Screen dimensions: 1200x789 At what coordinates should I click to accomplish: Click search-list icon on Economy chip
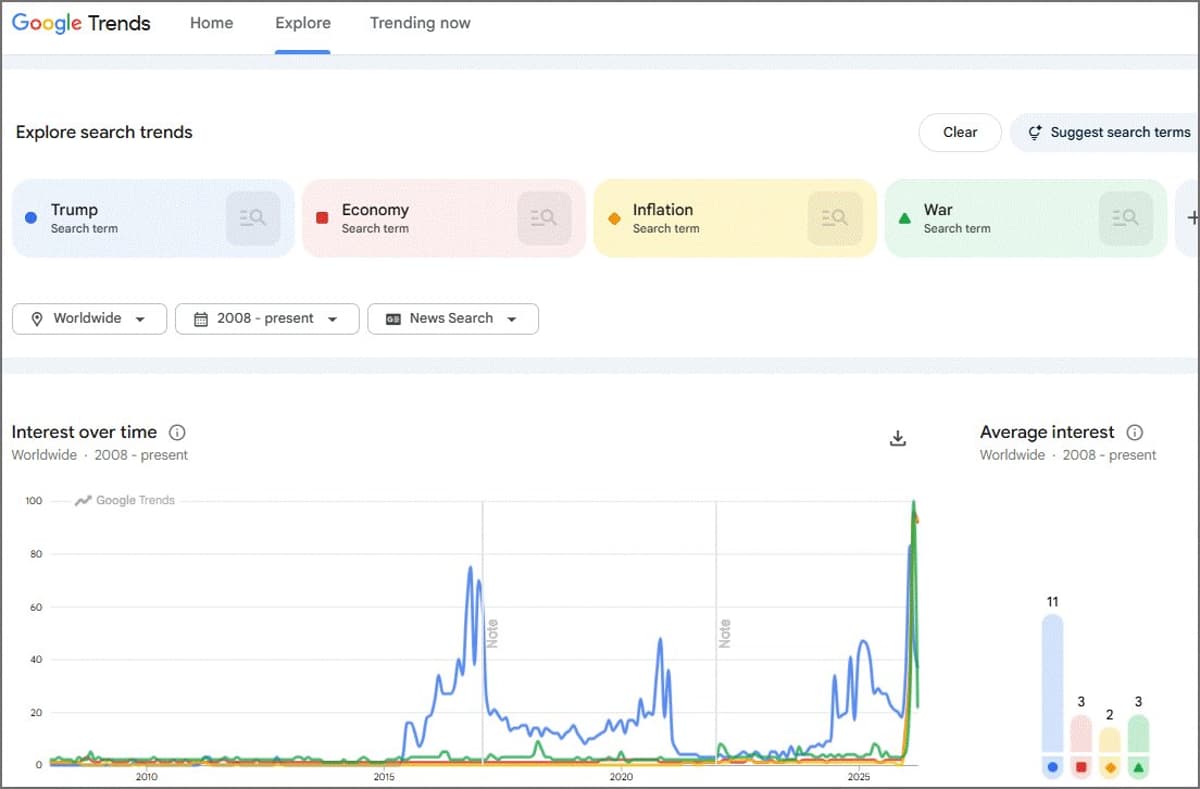click(544, 218)
